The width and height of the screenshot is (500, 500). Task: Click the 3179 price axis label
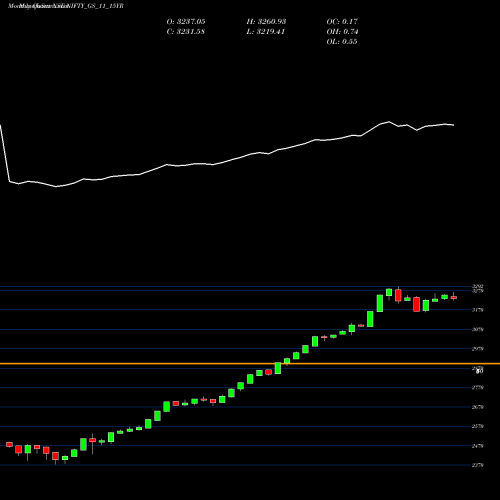point(477,310)
